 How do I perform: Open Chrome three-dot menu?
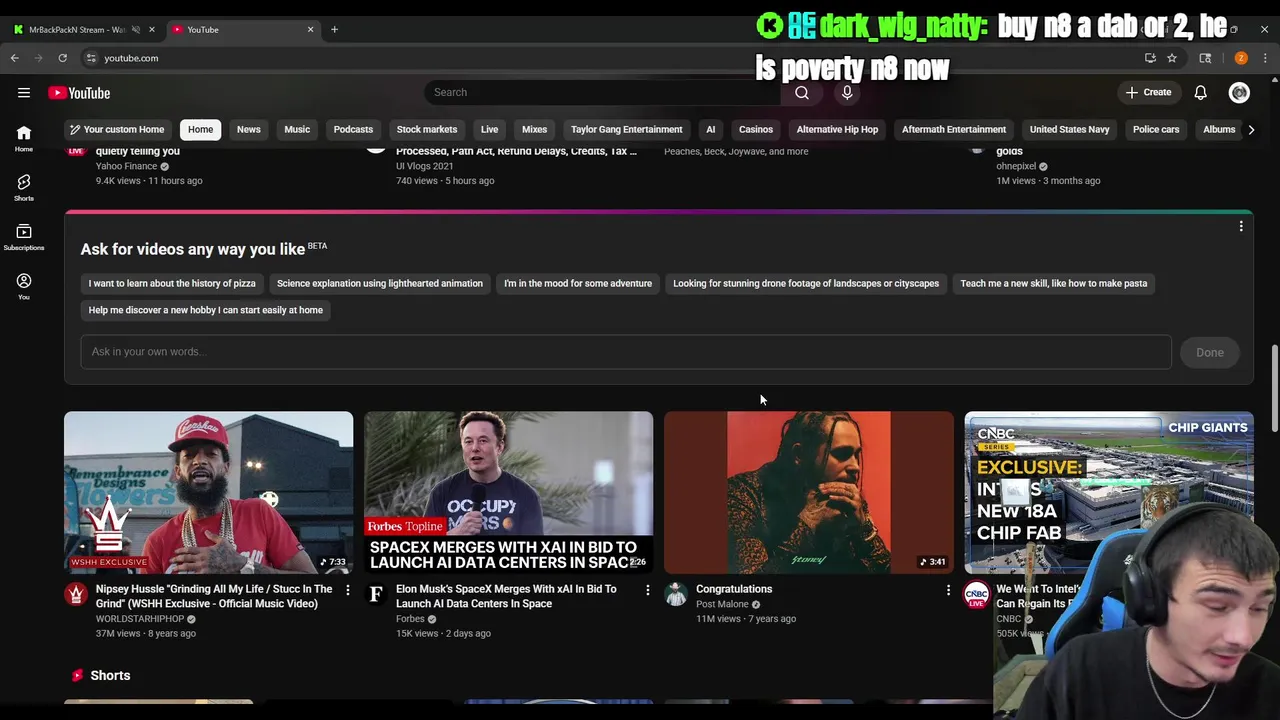1265,58
